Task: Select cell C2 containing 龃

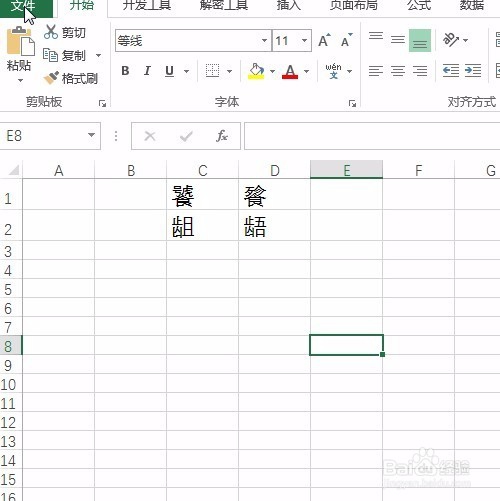Action: click(x=203, y=226)
